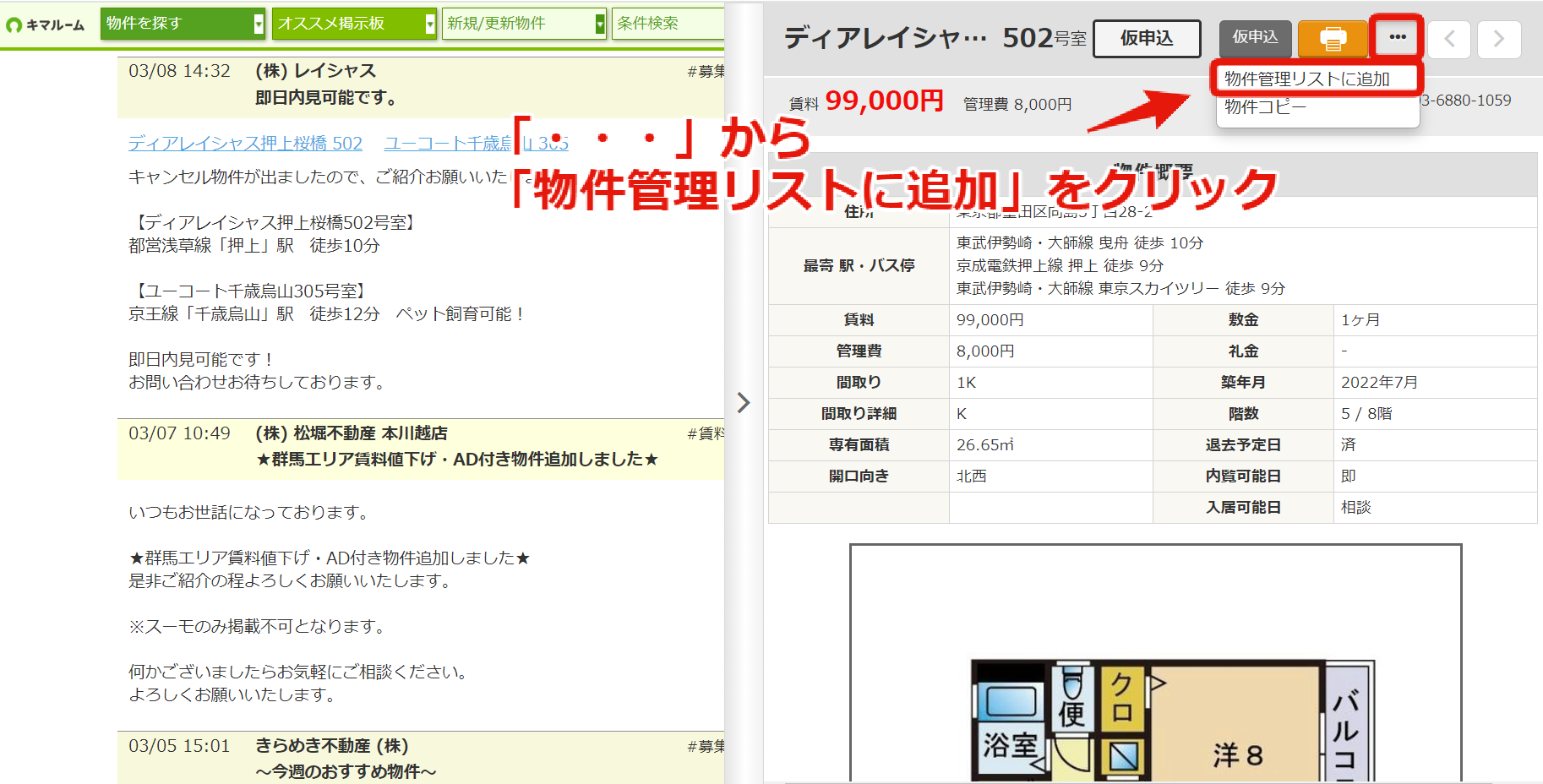Open the オススメ掲示板 dropdown
Image resolution: width=1543 pixels, height=784 pixels.
point(354,24)
